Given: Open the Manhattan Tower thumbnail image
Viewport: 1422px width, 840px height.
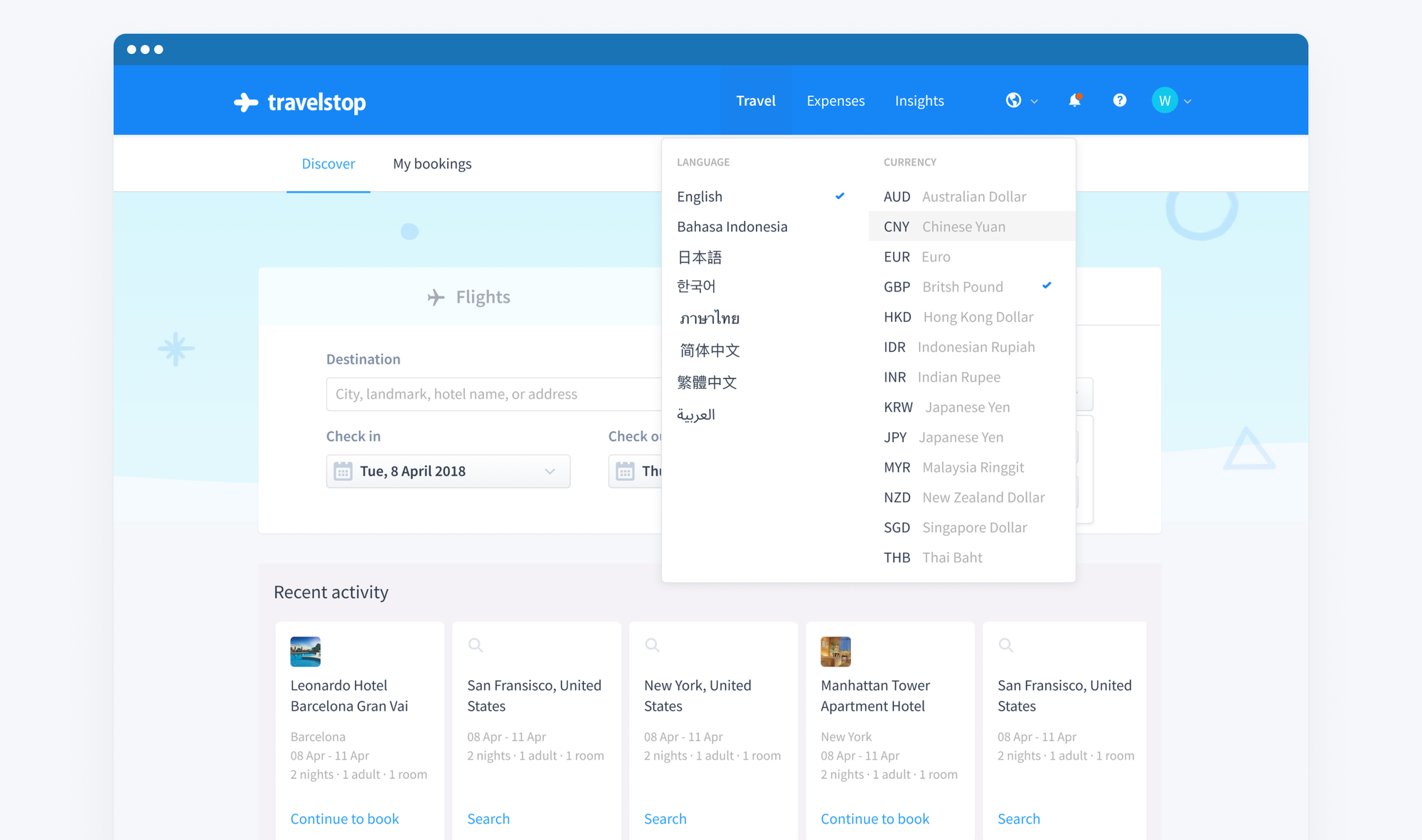Looking at the screenshot, I should pyautogui.click(x=836, y=652).
